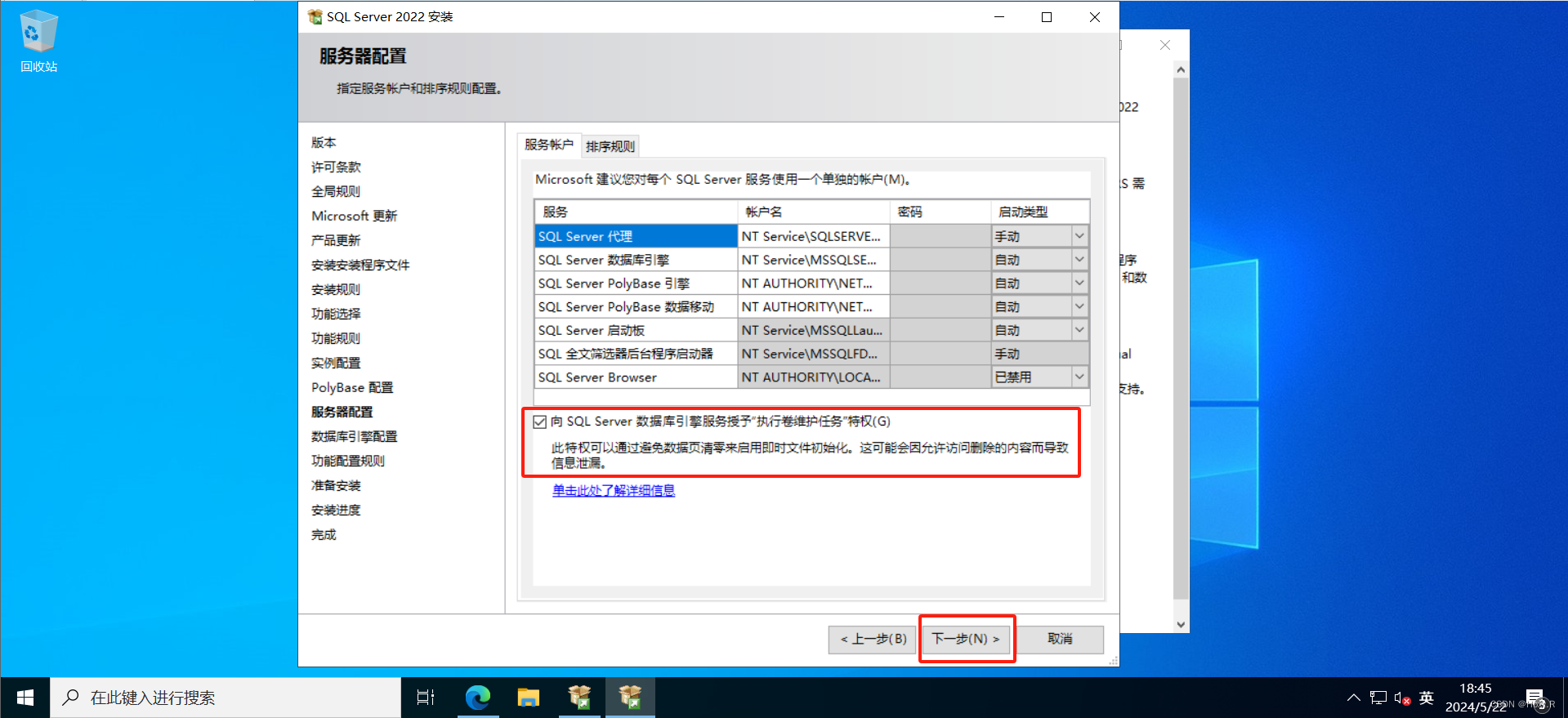The image size is (1568, 718).
Task: Click the Windows Start button
Action: click(x=25, y=698)
